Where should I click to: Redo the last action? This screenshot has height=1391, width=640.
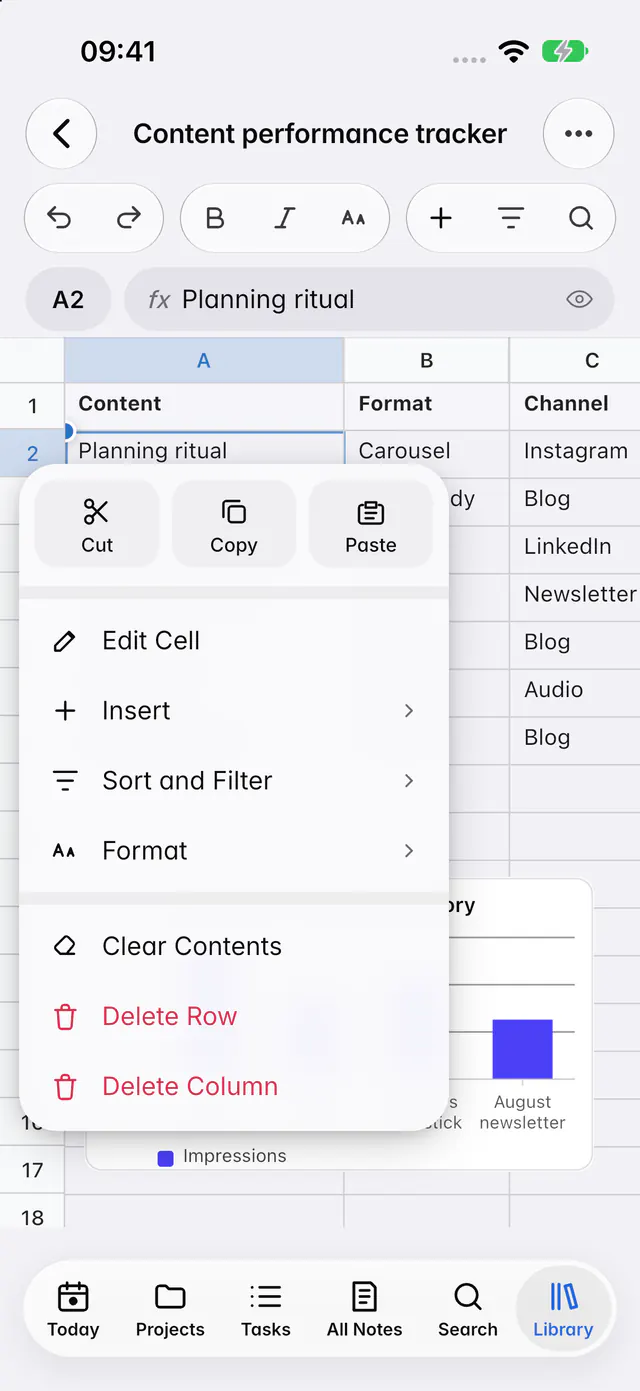click(x=129, y=218)
